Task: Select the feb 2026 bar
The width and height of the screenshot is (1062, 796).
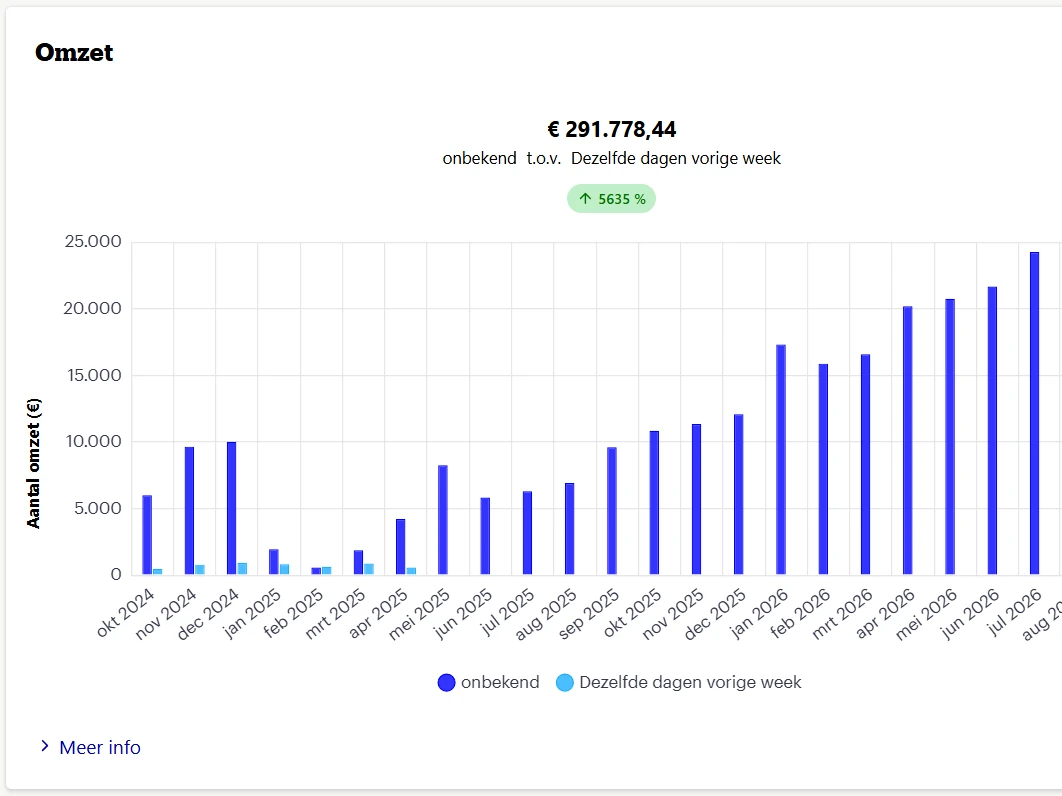Action: coord(824,469)
